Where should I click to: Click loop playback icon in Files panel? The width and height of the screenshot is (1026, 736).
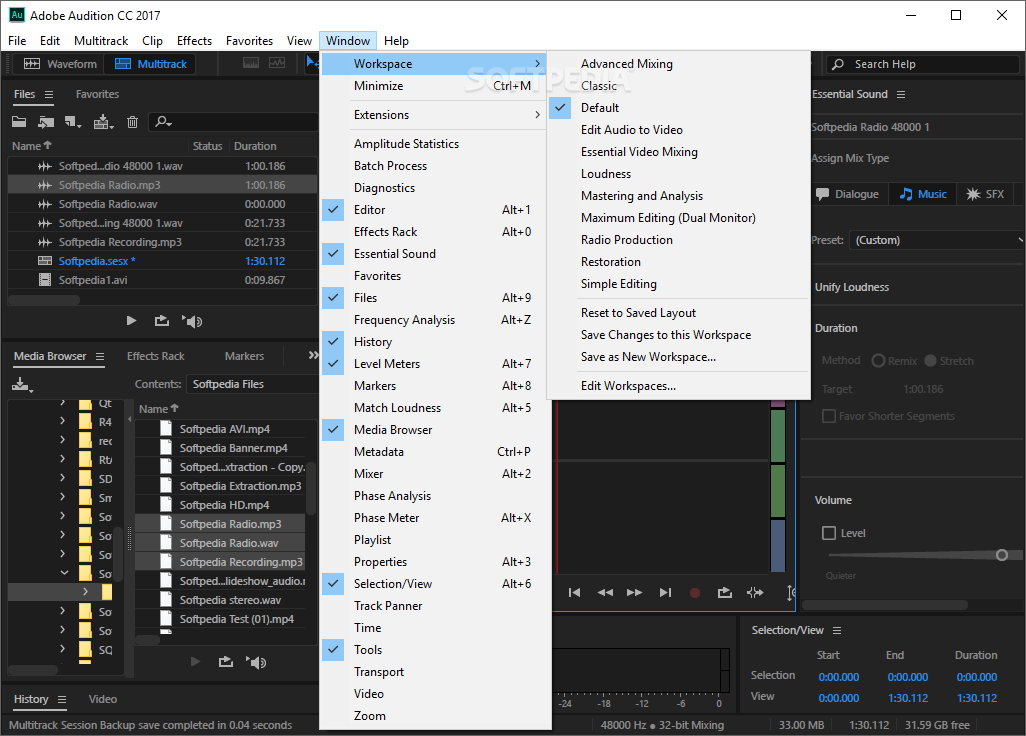coord(161,321)
